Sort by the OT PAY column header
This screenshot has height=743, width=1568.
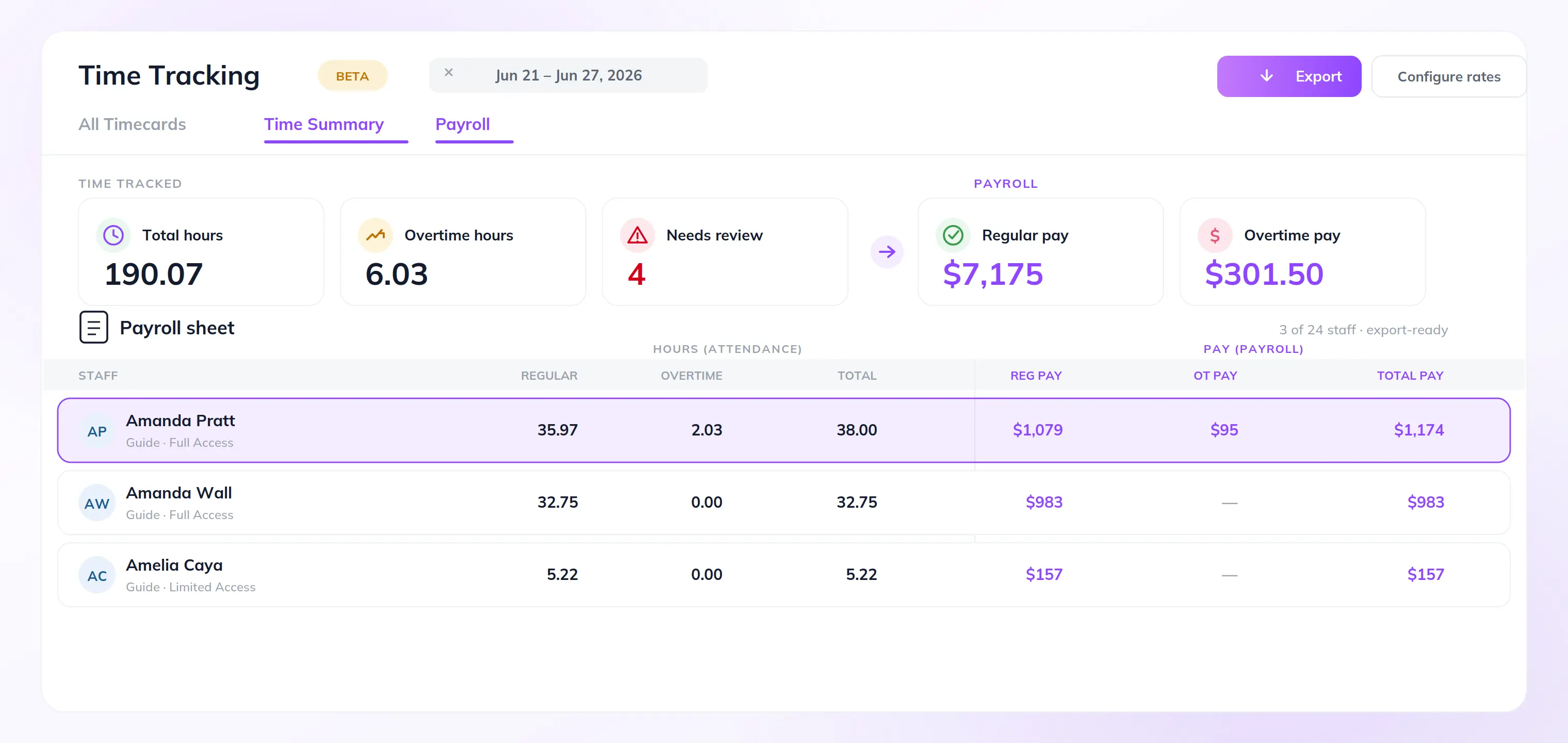(1215, 376)
